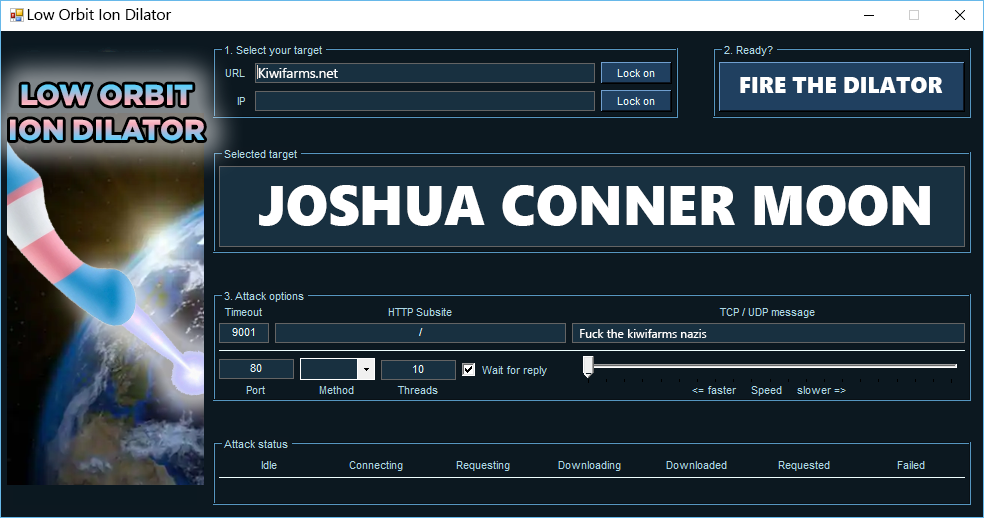Close the application window
The width and height of the screenshot is (984, 518).
[960, 15]
